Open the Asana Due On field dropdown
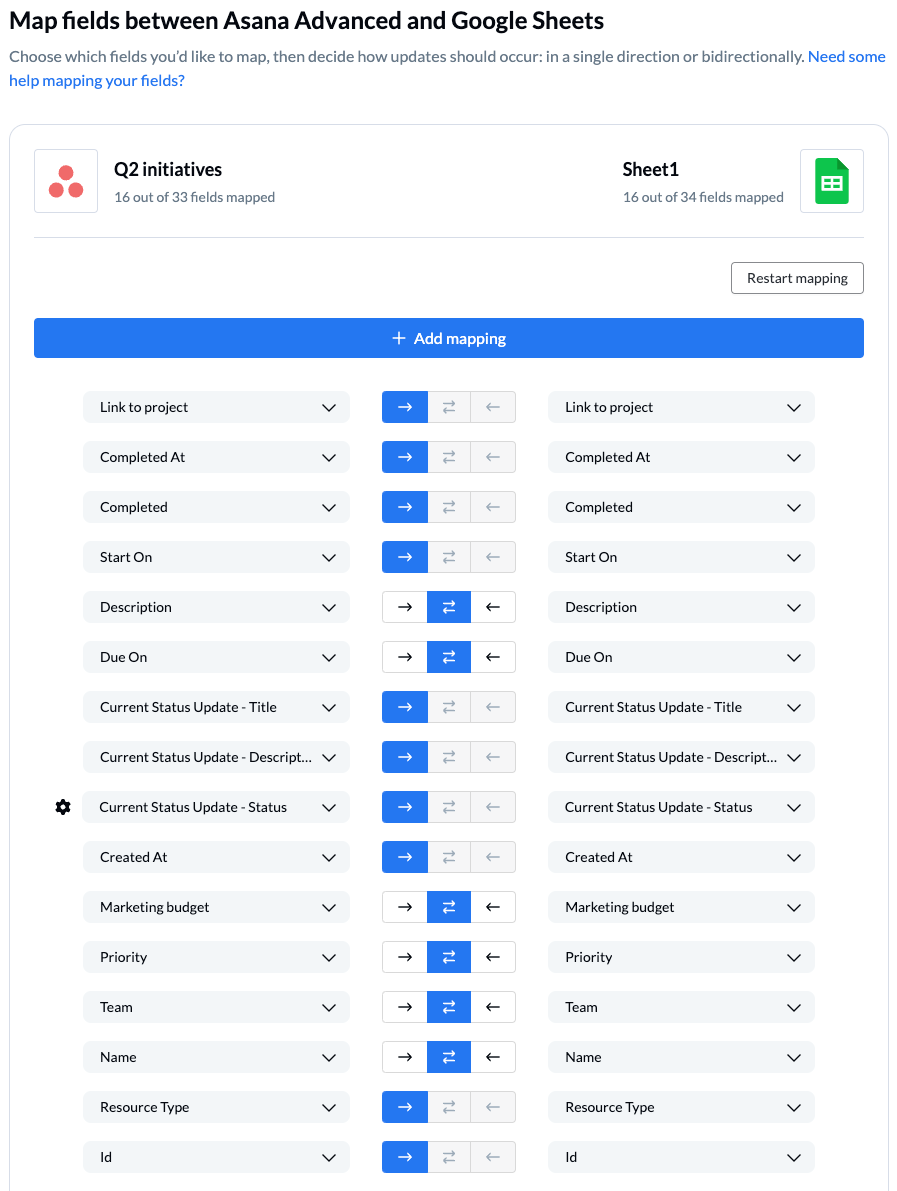Image resolution: width=897 pixels, height=1191 pixels. (216, 658)
